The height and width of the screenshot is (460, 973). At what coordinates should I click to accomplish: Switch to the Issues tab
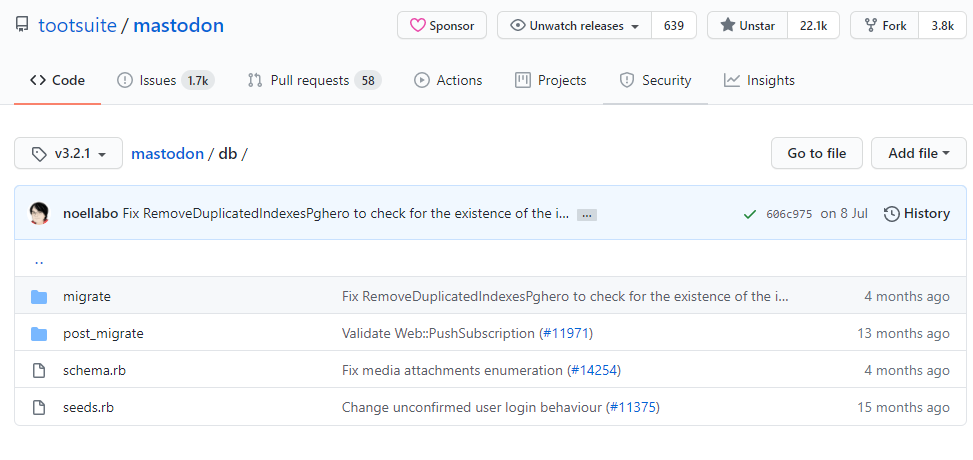click(x=166, y=81)
